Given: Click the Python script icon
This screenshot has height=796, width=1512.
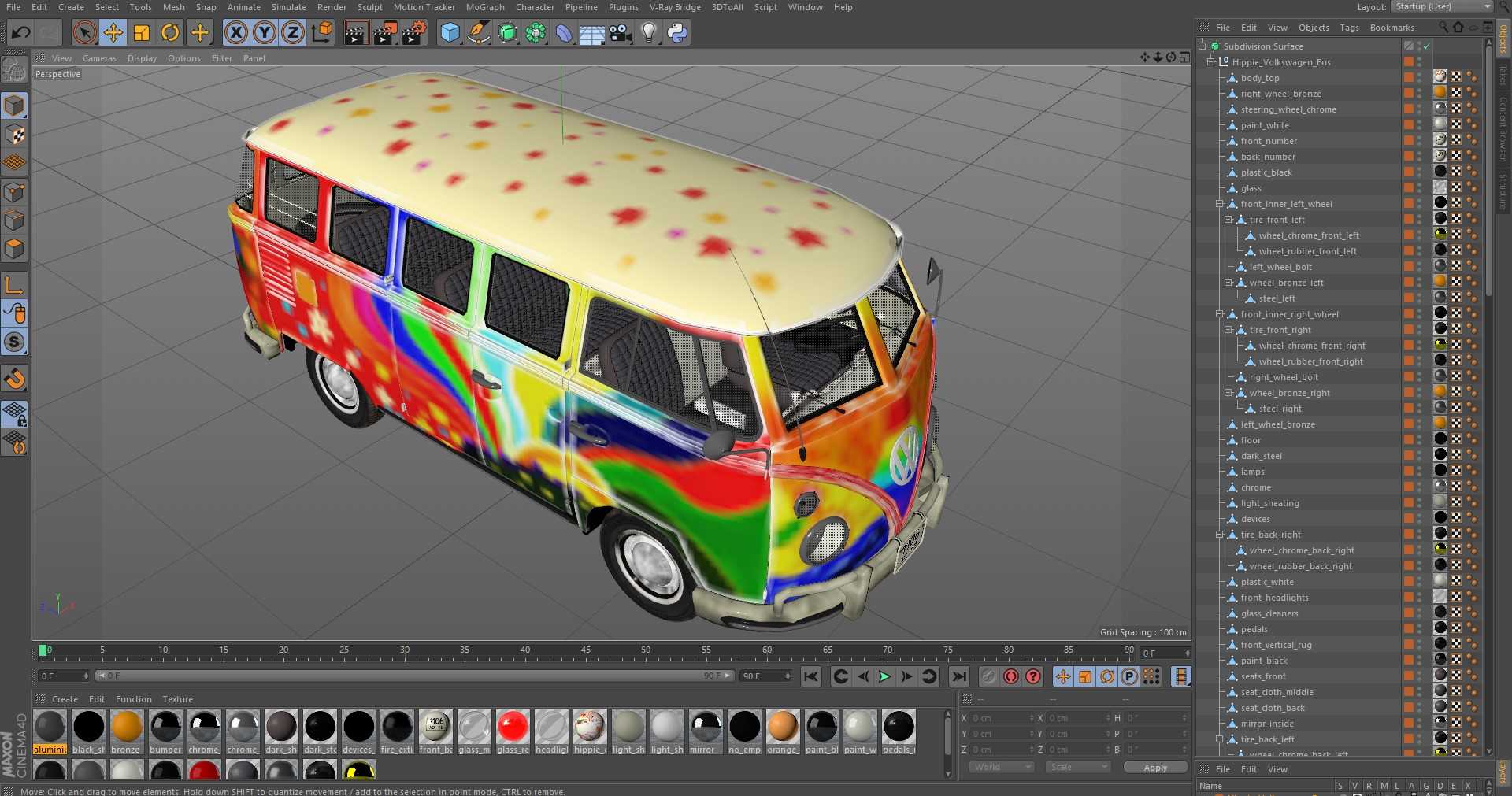Looking at the screenshot, I should coord(677,32).
